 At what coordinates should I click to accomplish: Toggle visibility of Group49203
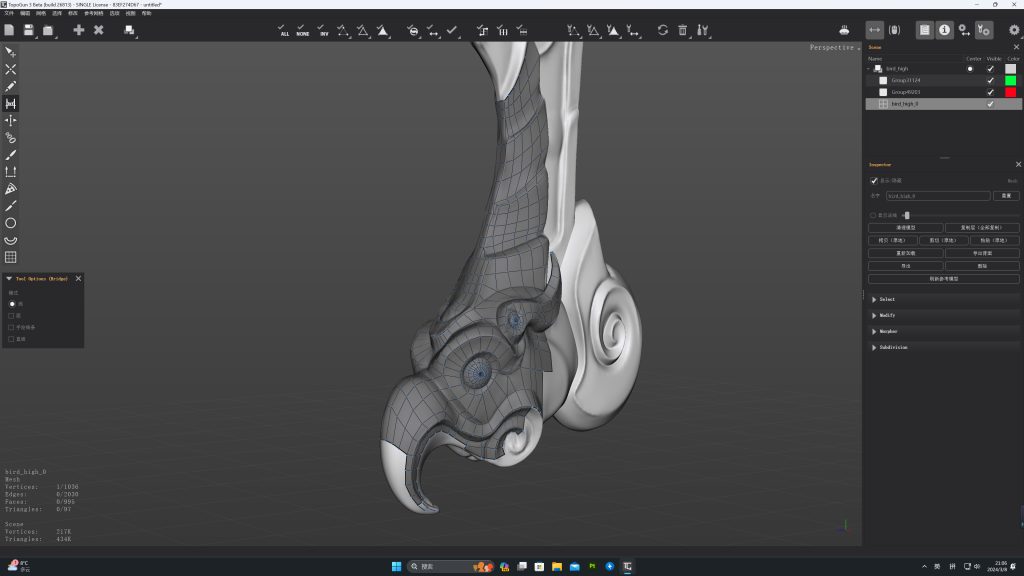990,92
